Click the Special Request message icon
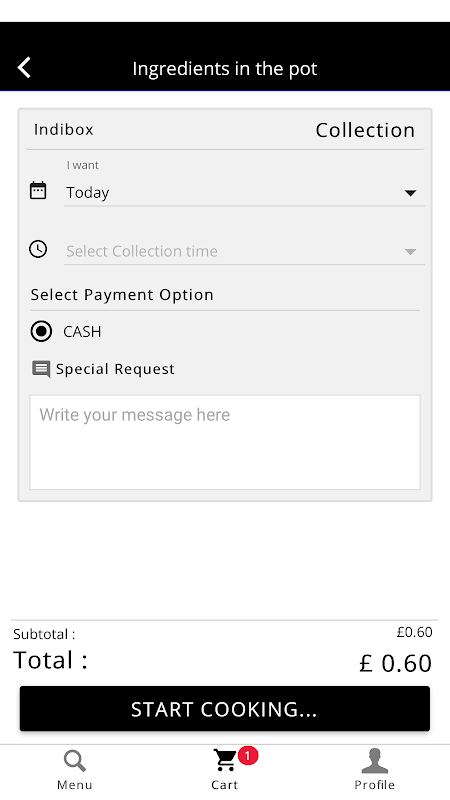Image resolution: width=450 pixels, height=800 pixels. 41,369
